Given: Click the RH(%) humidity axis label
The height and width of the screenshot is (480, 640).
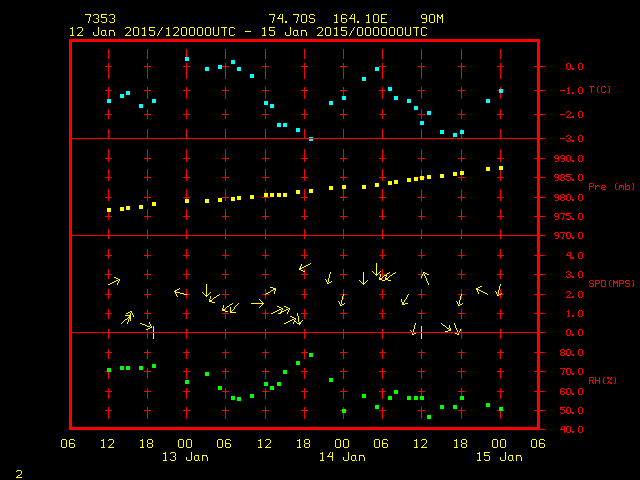Looking at the screenshot, I should click(602, 381).
